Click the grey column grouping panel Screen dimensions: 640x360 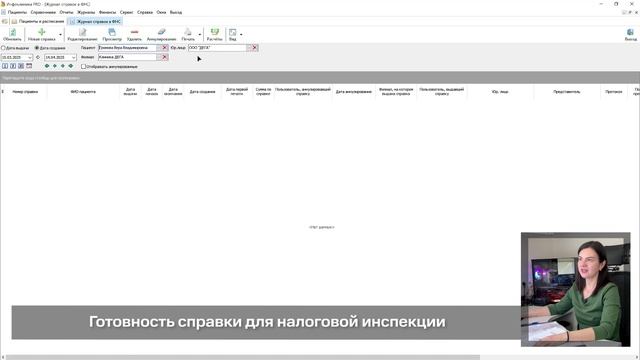(320, 78)
